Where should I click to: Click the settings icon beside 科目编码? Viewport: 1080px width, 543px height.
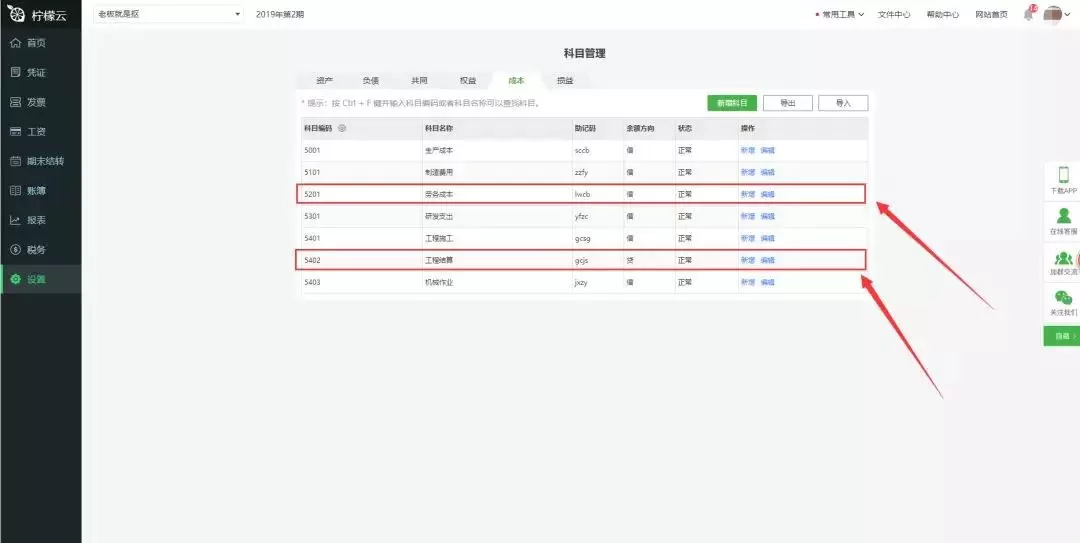pyautogui.click(x=342, y=128)
